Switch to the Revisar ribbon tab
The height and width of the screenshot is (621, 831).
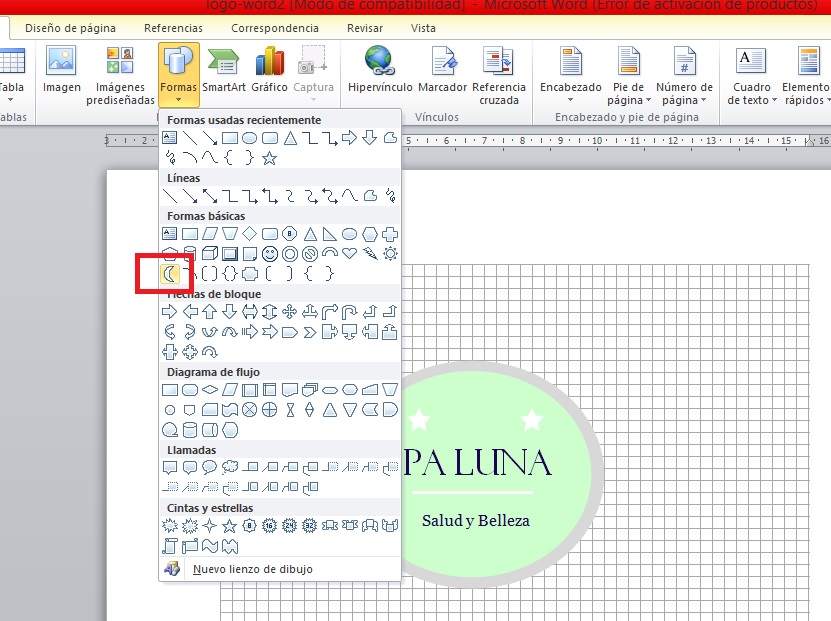(364, 28)
